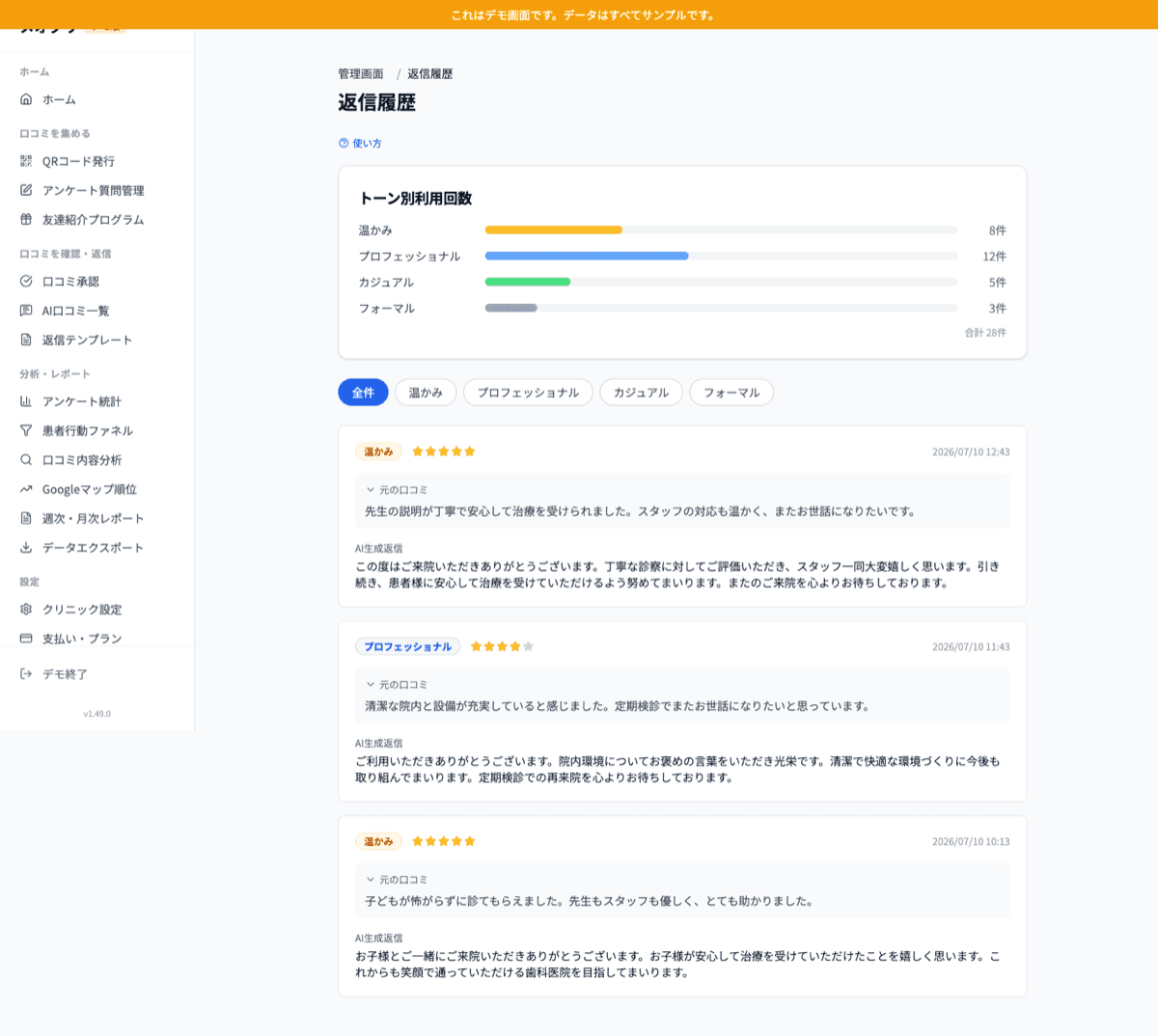Click the プロフェッショナル badge on 11:43 review
The width and height of the screenshot is (1158, 1036).
point(407,646)
